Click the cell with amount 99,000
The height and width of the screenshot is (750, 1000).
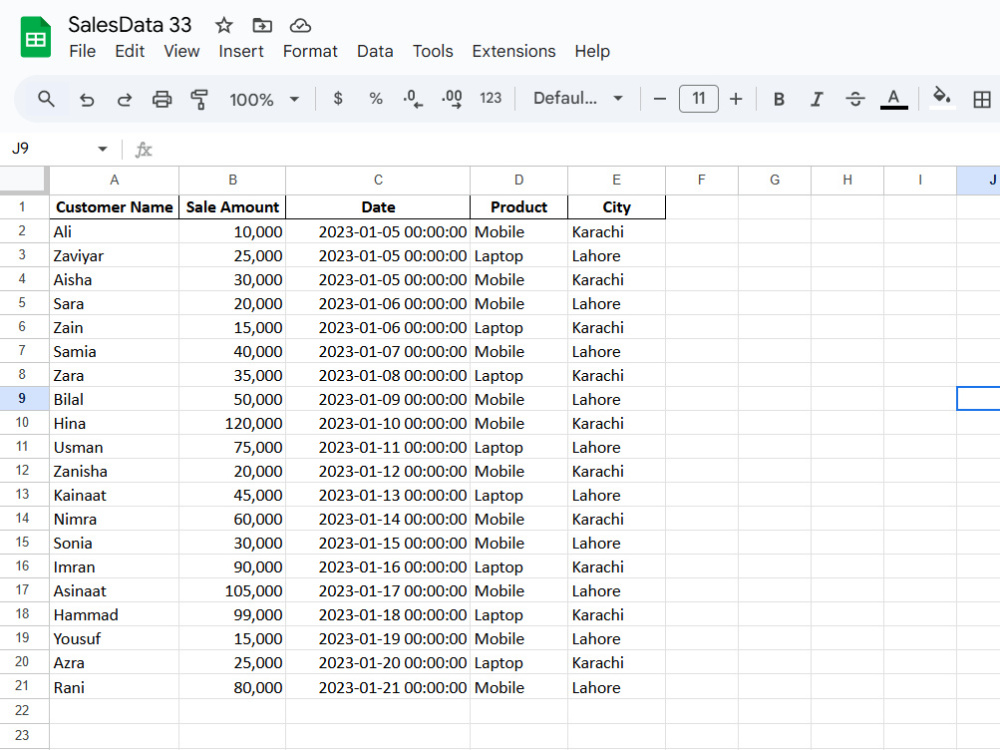tap(232, 615)
